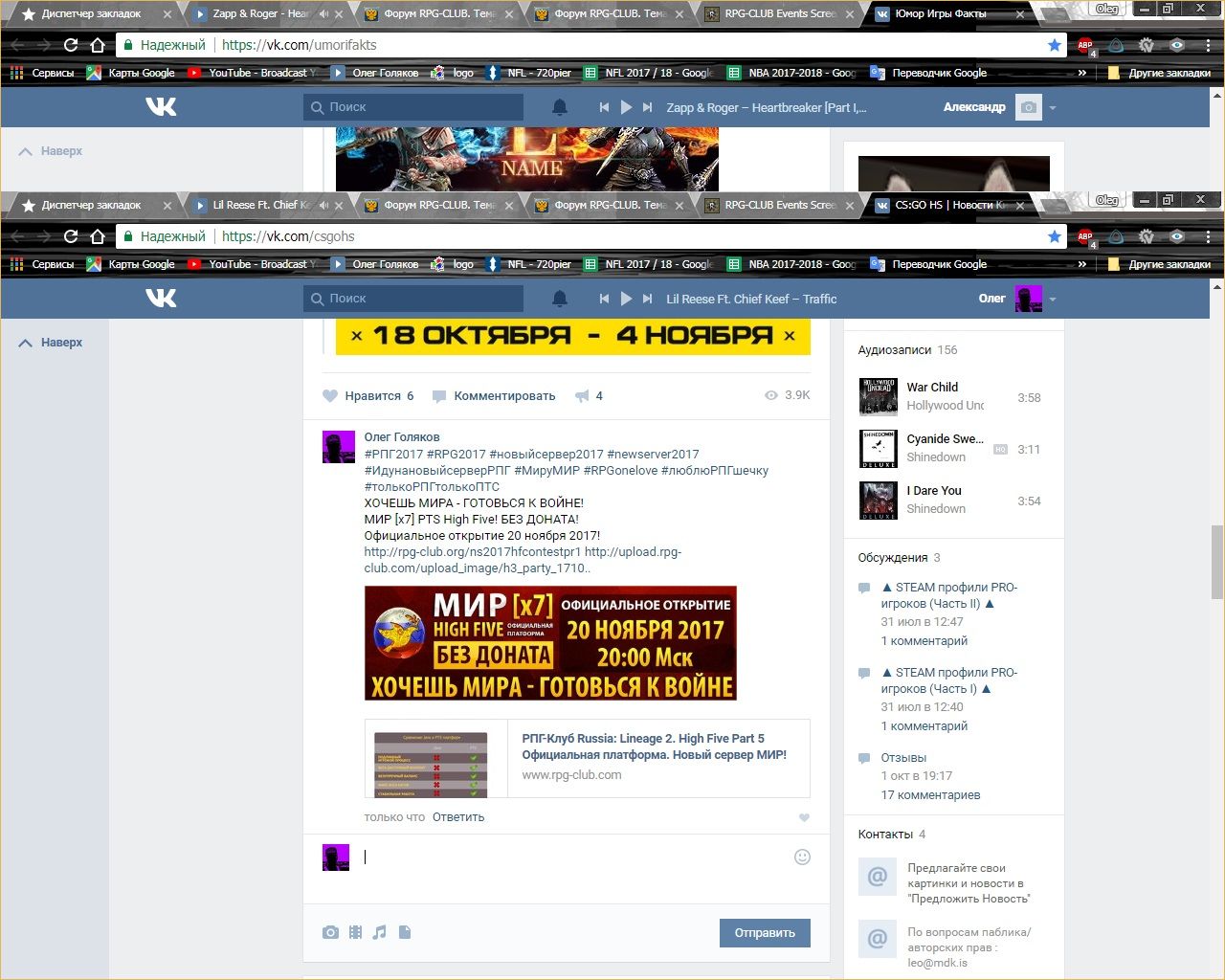Skip to next track in the csgohs player
The width and height of the screenshot is (1225, 980).
(648, 299)
